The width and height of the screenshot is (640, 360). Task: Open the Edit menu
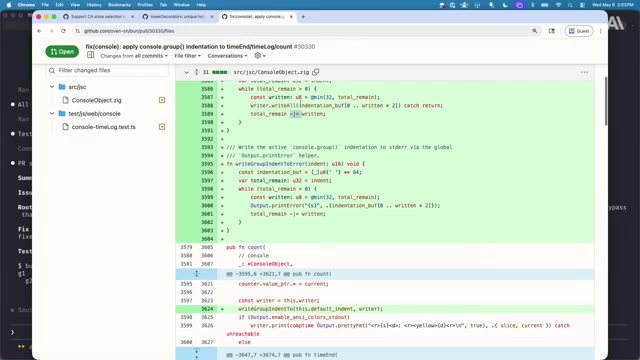tap(60, 5)
